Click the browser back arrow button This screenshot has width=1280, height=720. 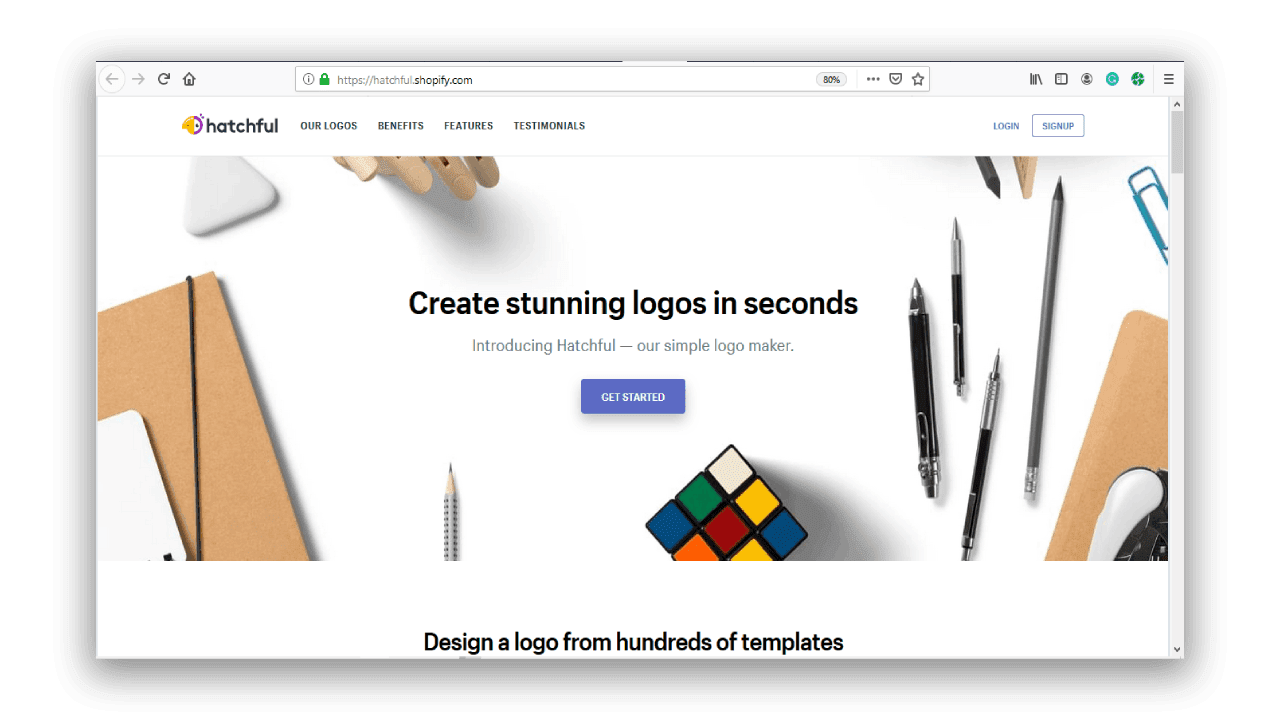pos(113,79)
